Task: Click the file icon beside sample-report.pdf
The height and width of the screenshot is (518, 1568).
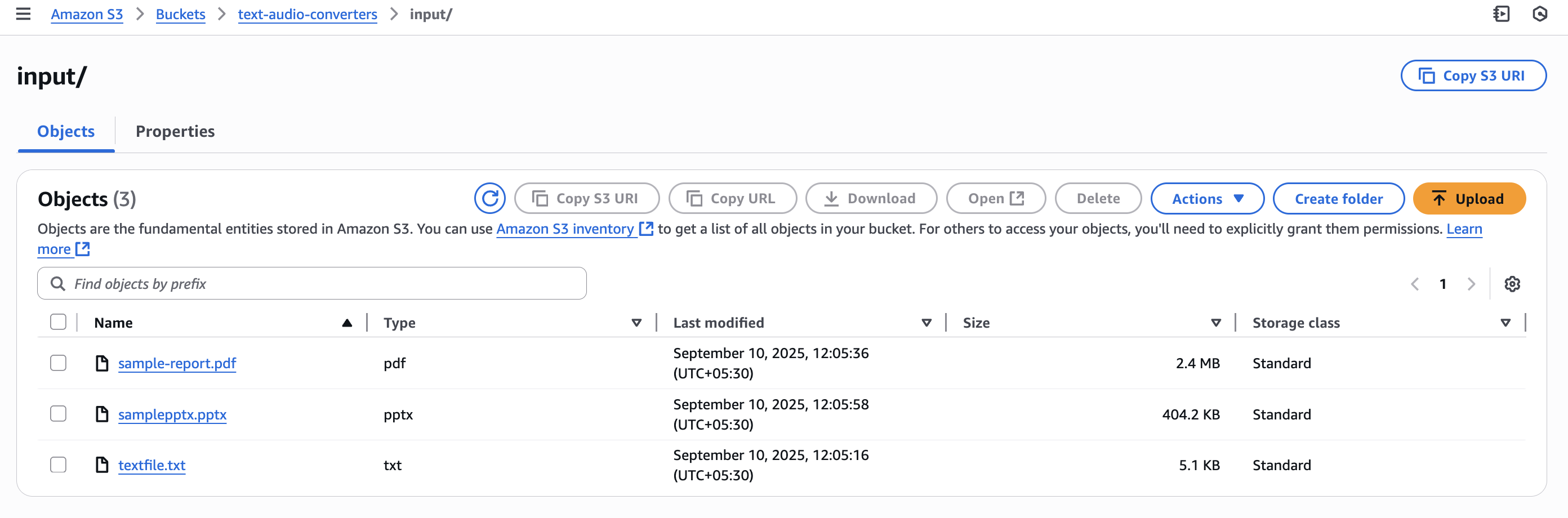Action: (101, 363)
